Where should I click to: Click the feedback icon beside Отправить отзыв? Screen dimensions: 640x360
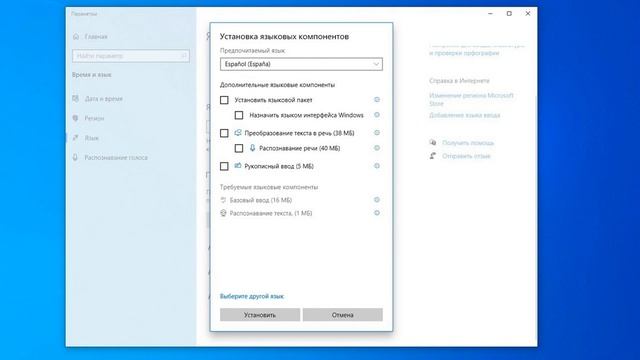[x=433, y=156]
